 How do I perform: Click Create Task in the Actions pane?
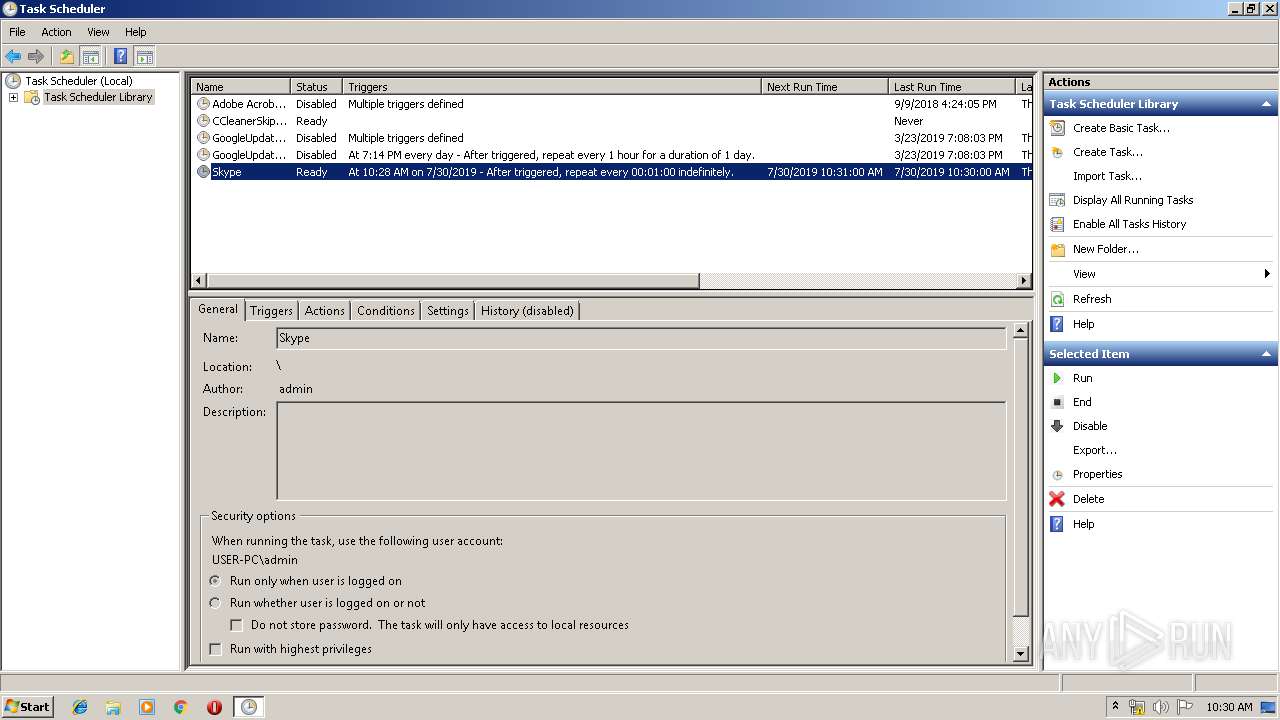click(1107, 152)
